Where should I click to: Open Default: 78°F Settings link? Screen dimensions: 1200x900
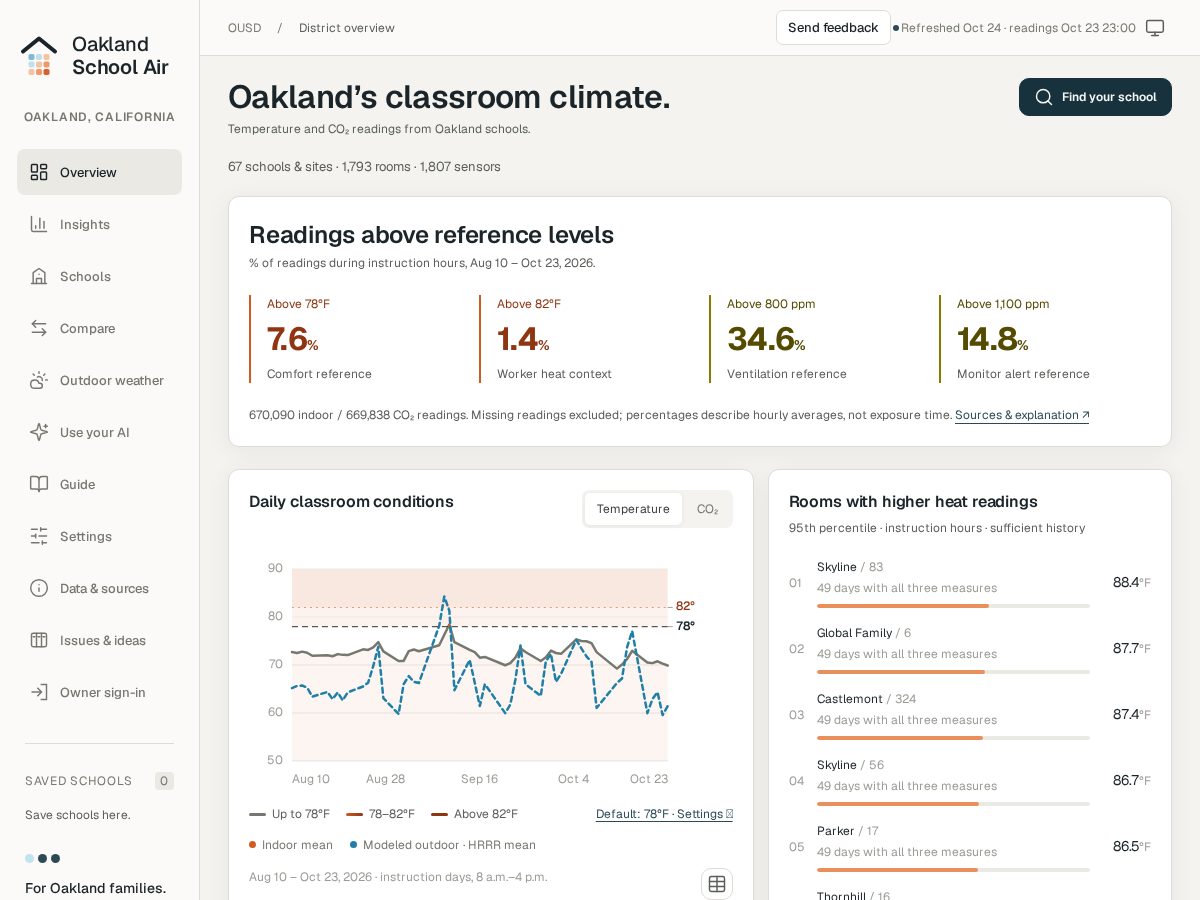[x=664, y=814]
